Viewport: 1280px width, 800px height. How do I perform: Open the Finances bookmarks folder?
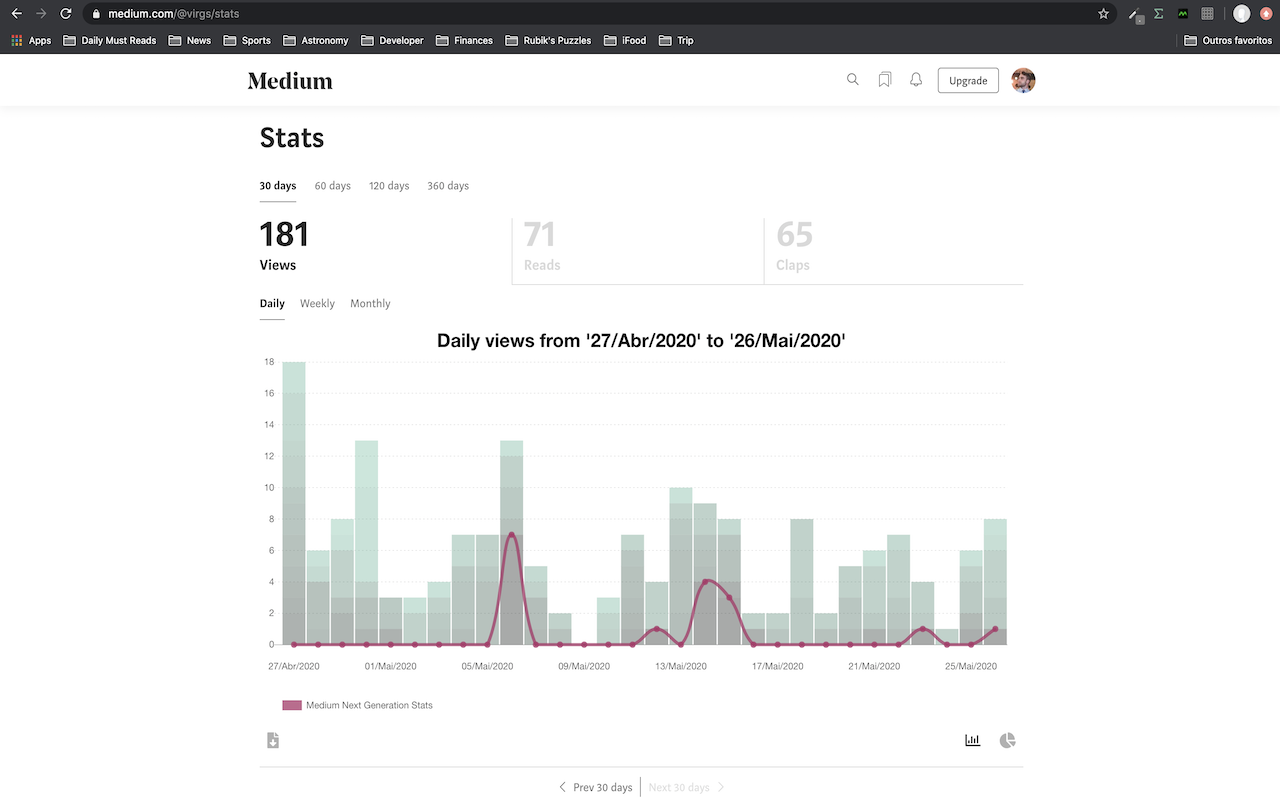[x=464, y=41]
